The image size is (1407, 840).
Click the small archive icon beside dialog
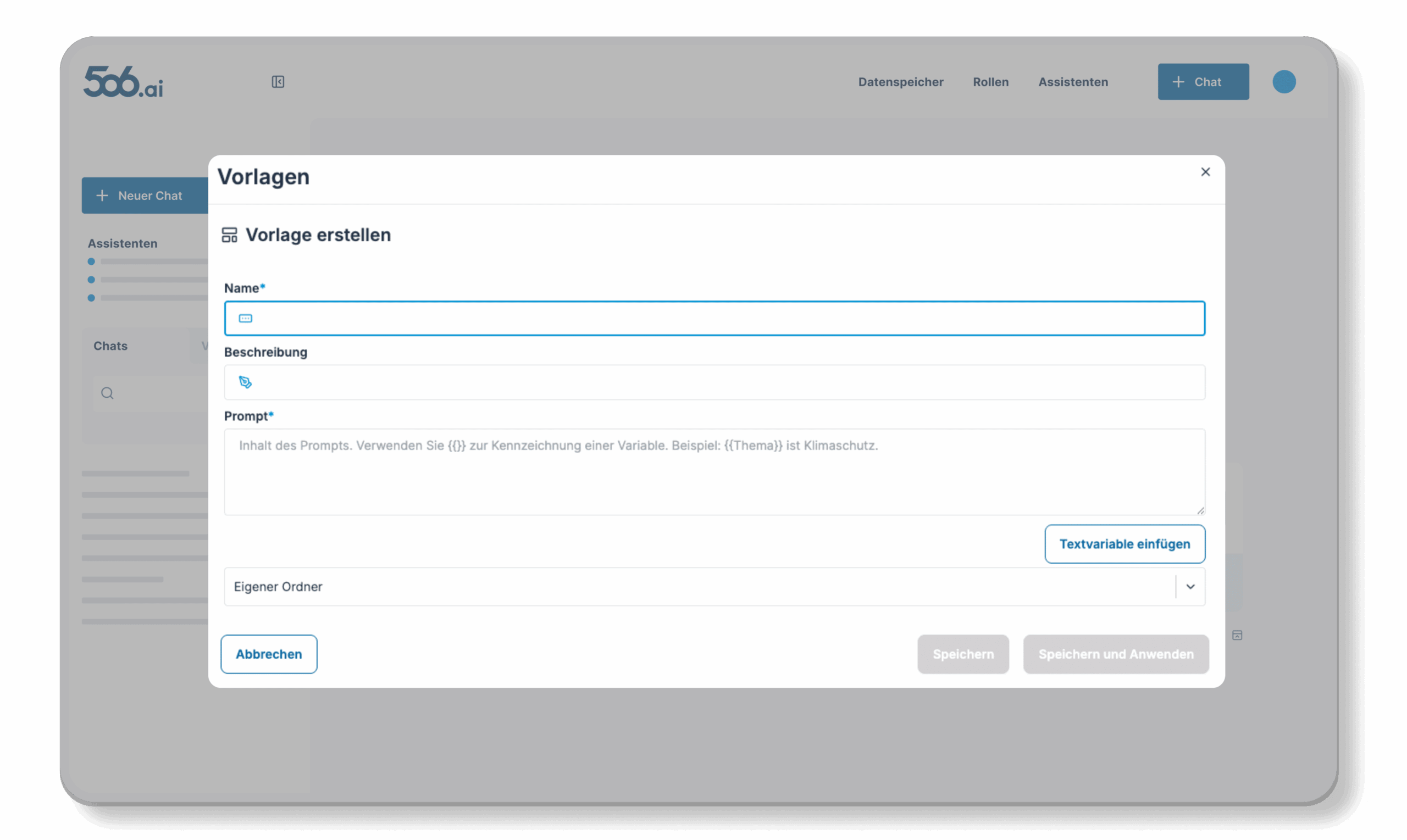1237,635
